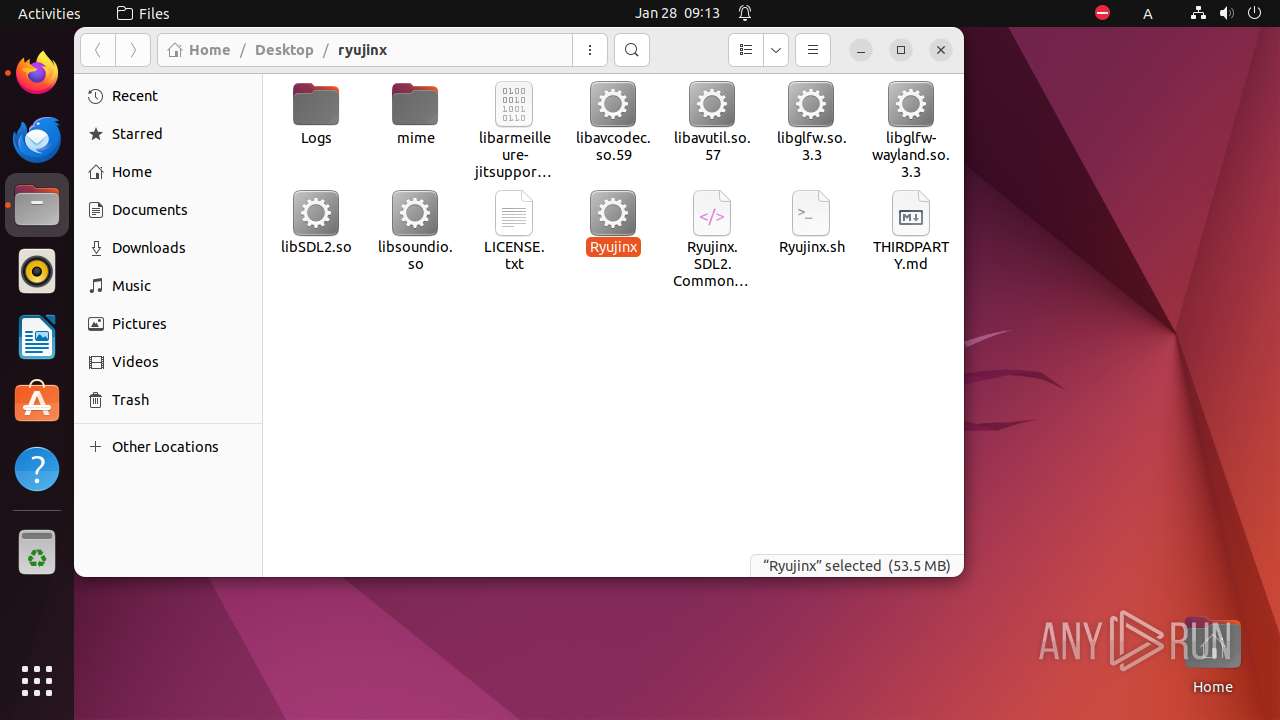
Task: Click the keyboard input source indicator A
Action: click(x=1148, y=13)
